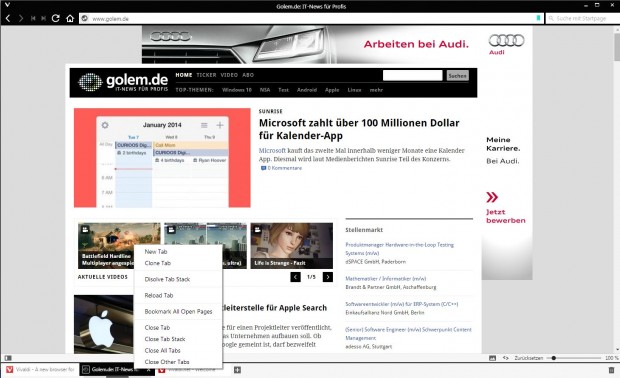The height and width of the screenshot is (378, 620).
Task: Select Disolve Tab Stack menu entry
Action: pos(167,279)
